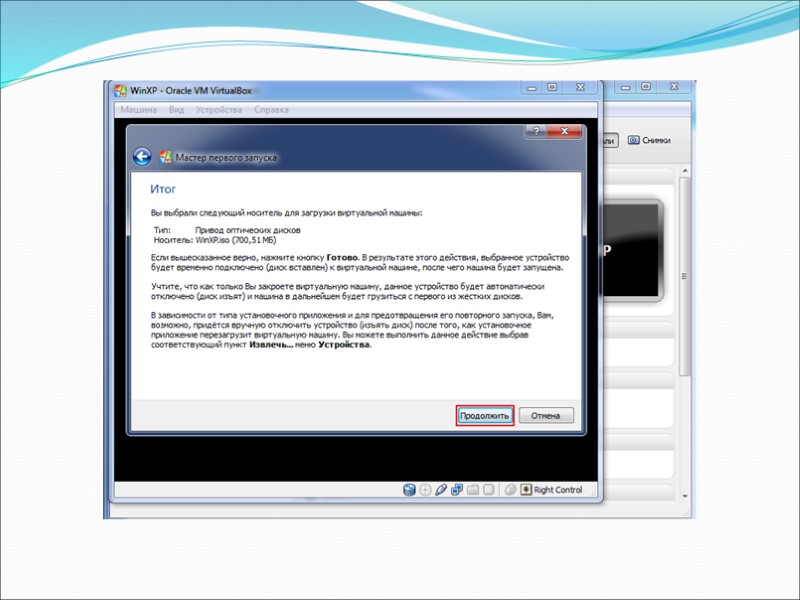
Task: Close the WinXP VirtualBox window
Action: coord(580,87)
